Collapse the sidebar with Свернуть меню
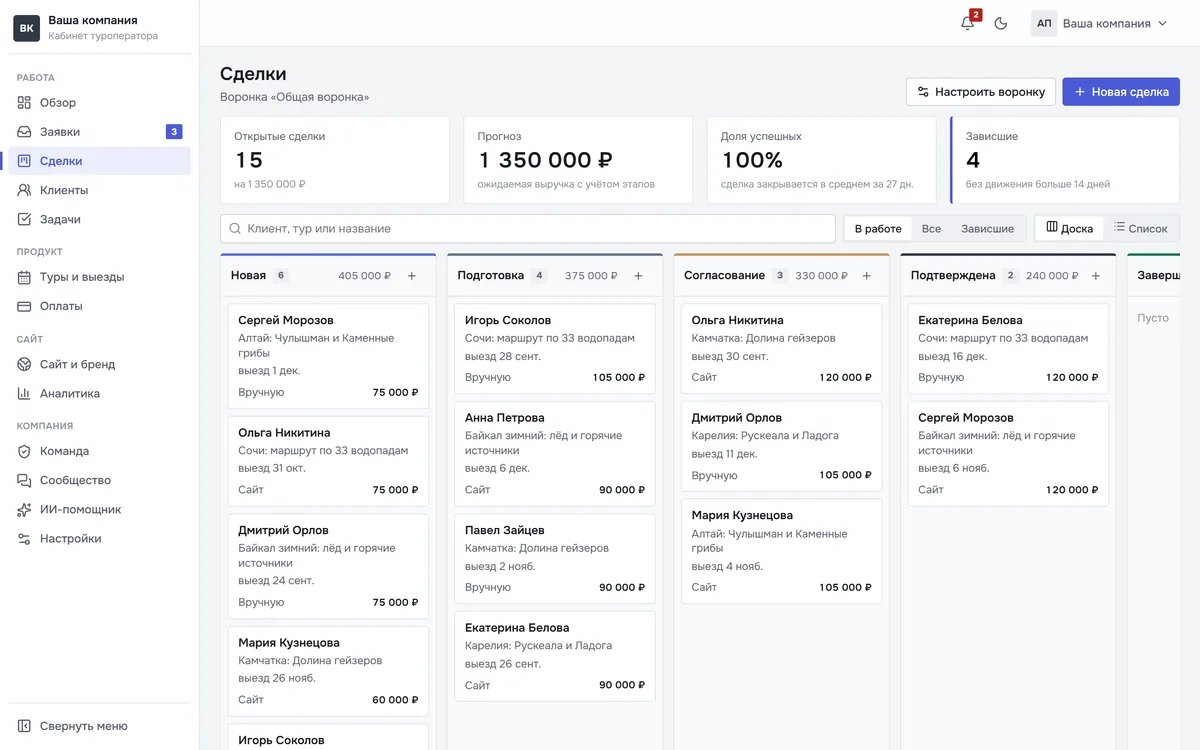The width and height of the screenshot is (1200, 750). tap(99, 726)
